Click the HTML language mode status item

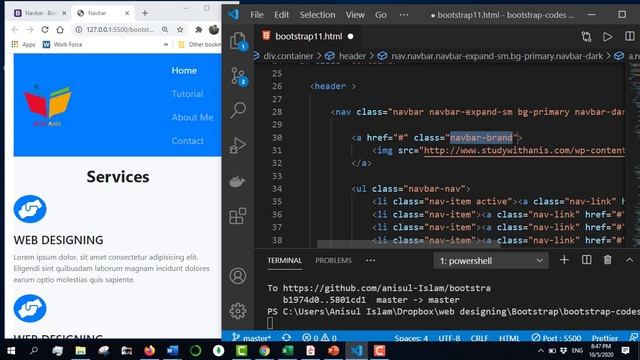509,338
